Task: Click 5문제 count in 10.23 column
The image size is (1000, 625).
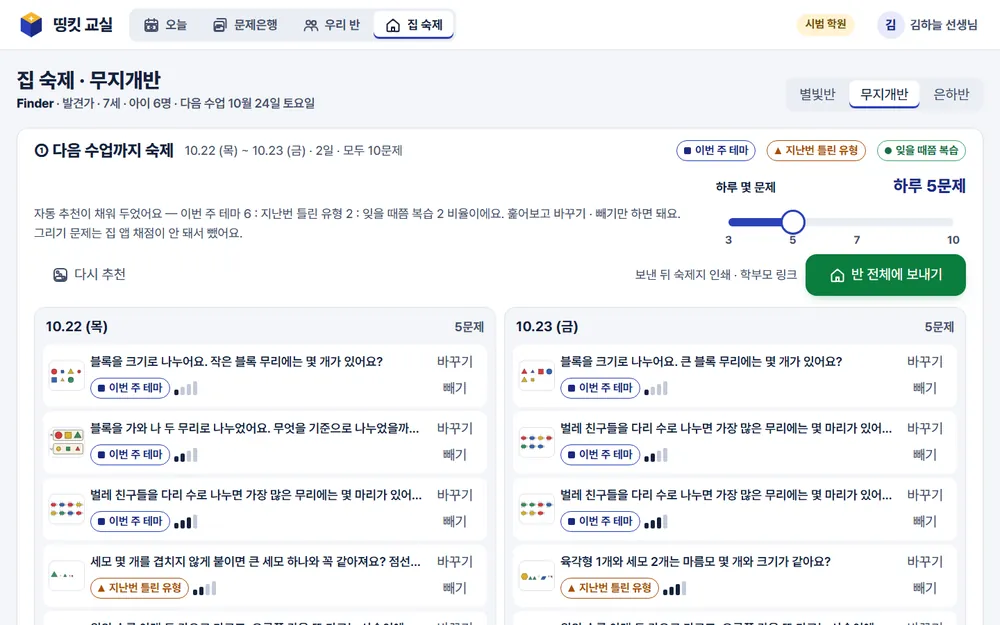Action: pyautogui.click(x=939, y=327)
